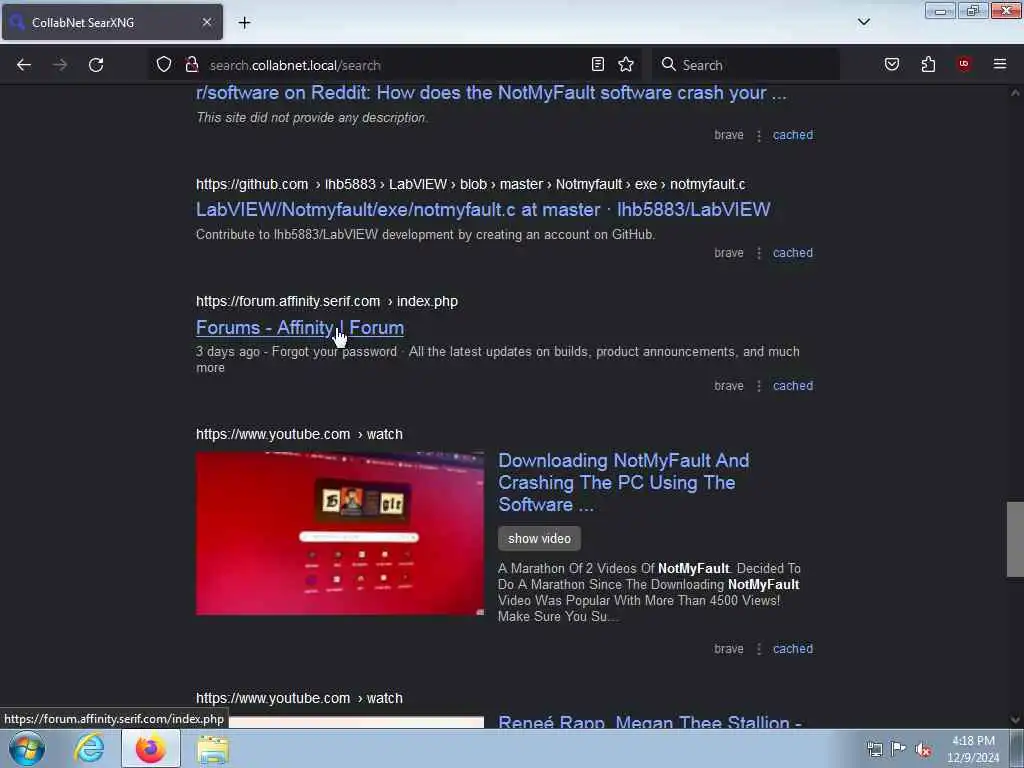Go back to the previous page
Image resolution: width=1024 pixels, height=768 pixels.
pos(24,65)
